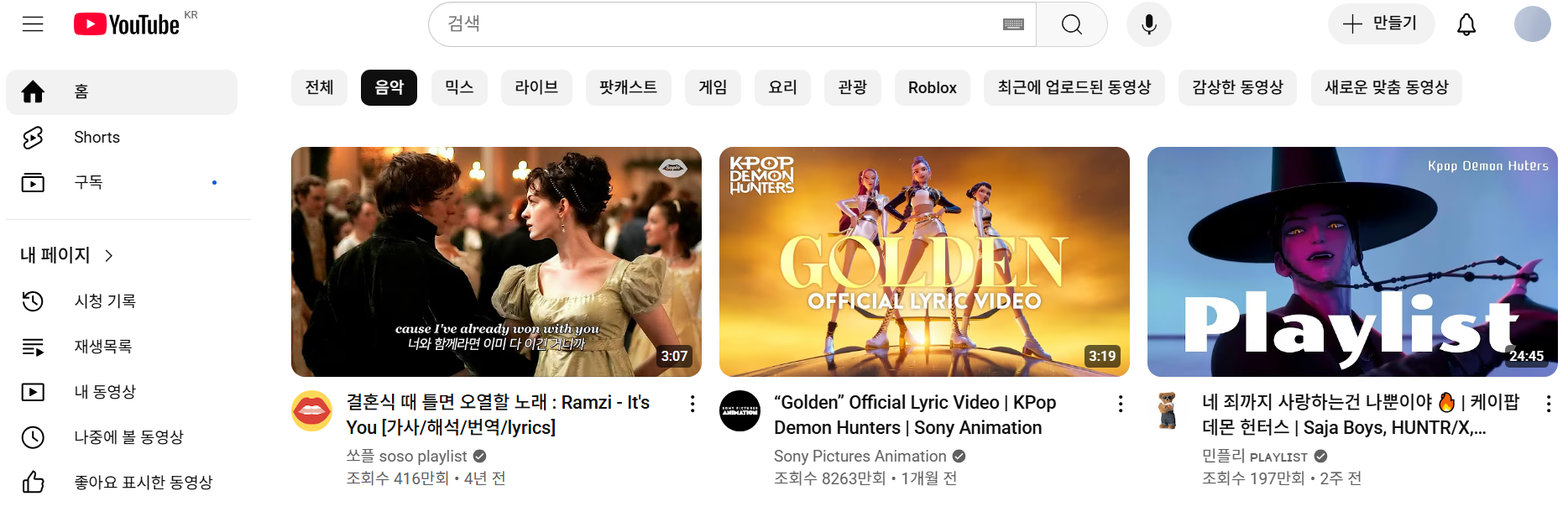Select the 라이브 filter chip

(x=536, y=87)
